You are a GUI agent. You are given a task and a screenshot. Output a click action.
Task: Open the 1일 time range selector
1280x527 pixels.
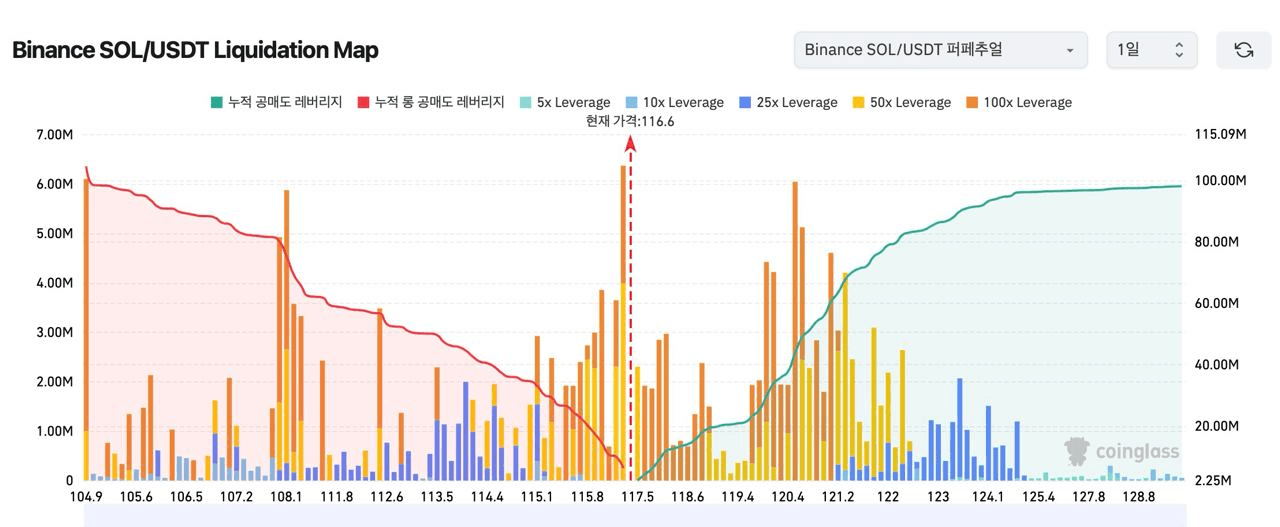[1151, 50]
